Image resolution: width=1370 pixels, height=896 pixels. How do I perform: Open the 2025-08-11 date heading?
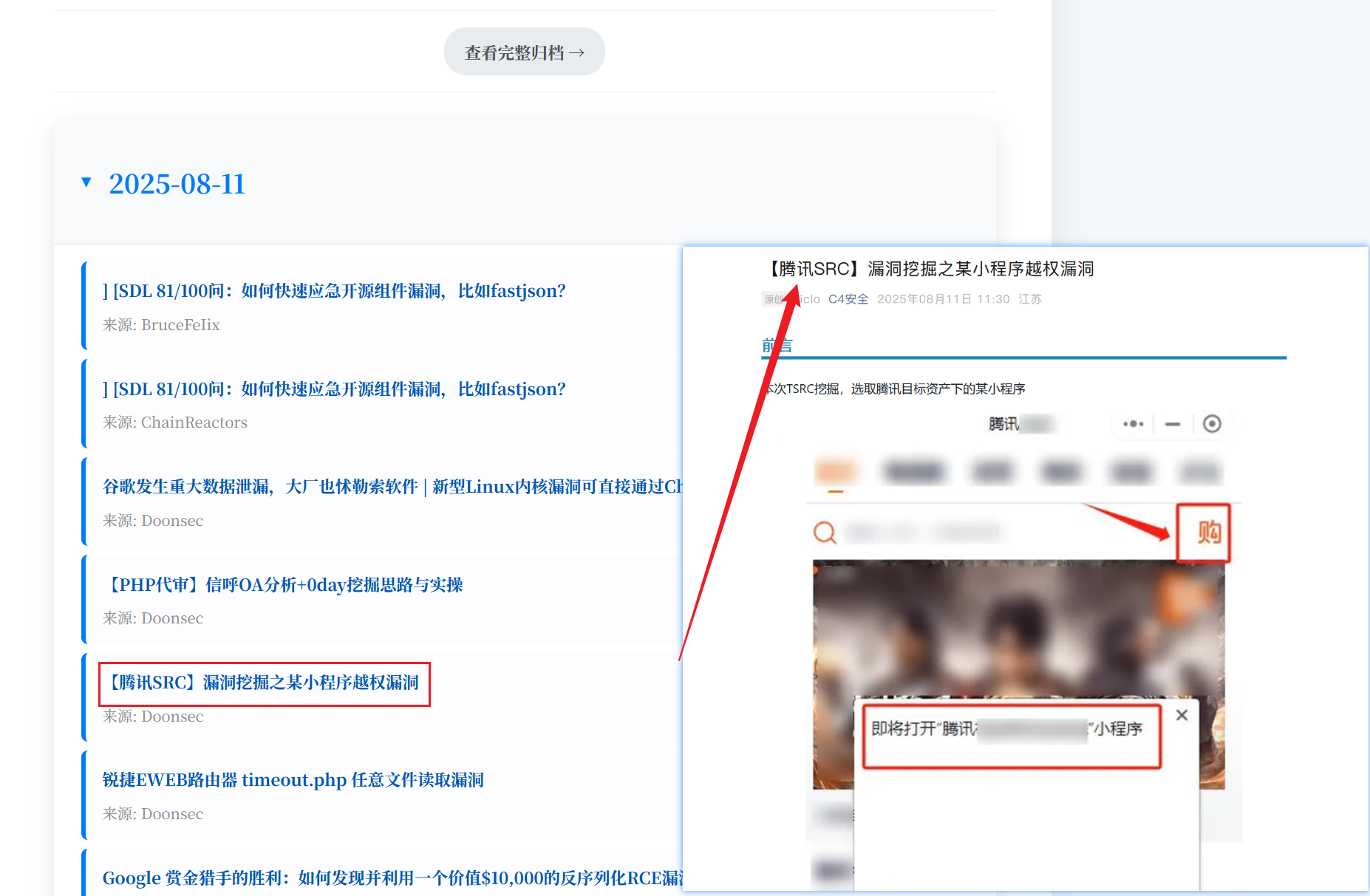tap(177, 184)
